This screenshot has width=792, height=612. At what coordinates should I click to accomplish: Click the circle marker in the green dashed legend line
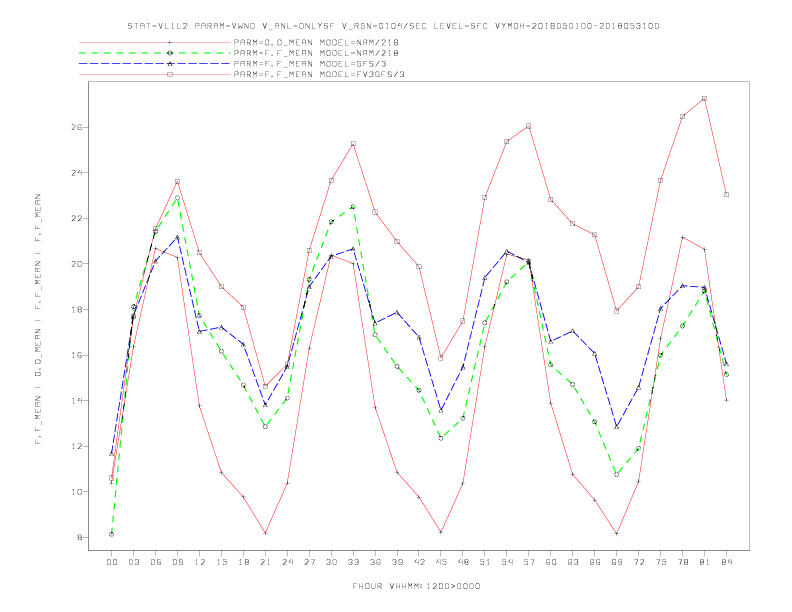[170, 53]
